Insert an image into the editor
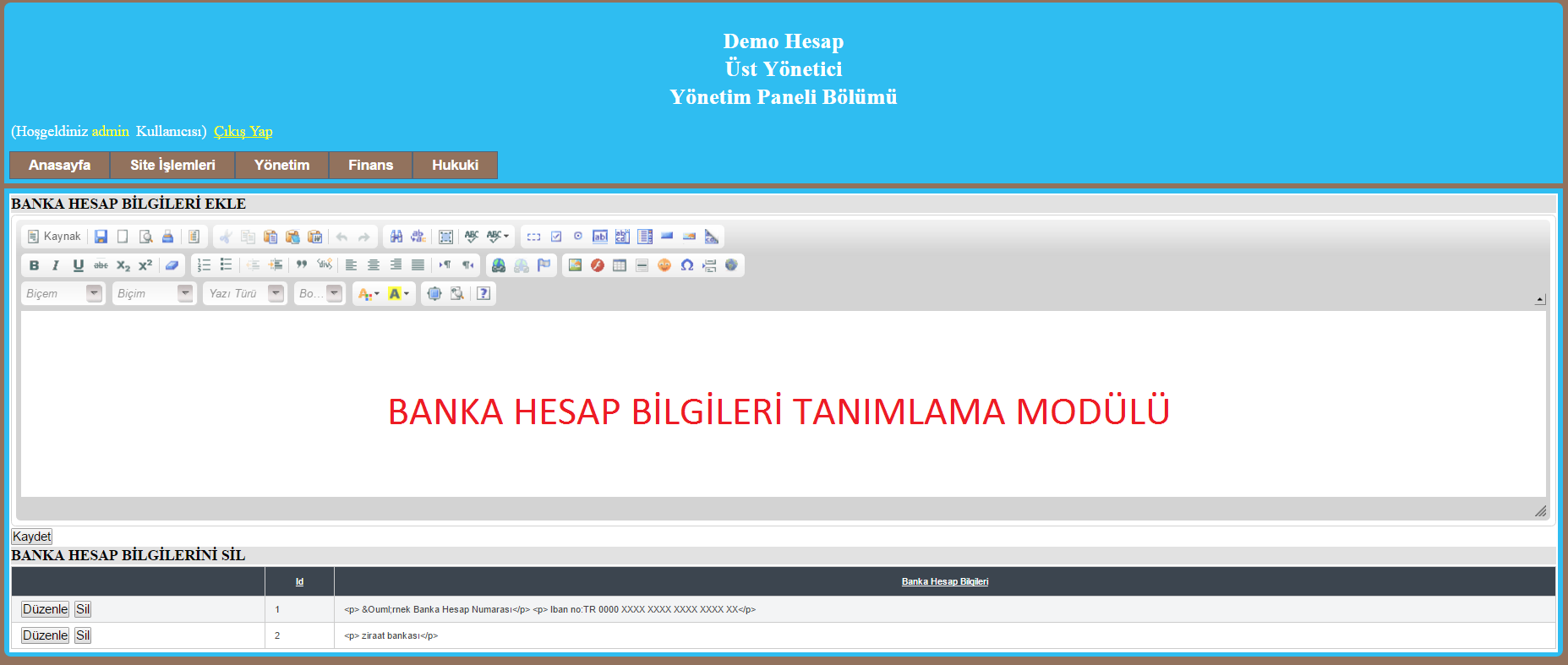Viewport: 1568px width, 665px height. click(575, 265)
